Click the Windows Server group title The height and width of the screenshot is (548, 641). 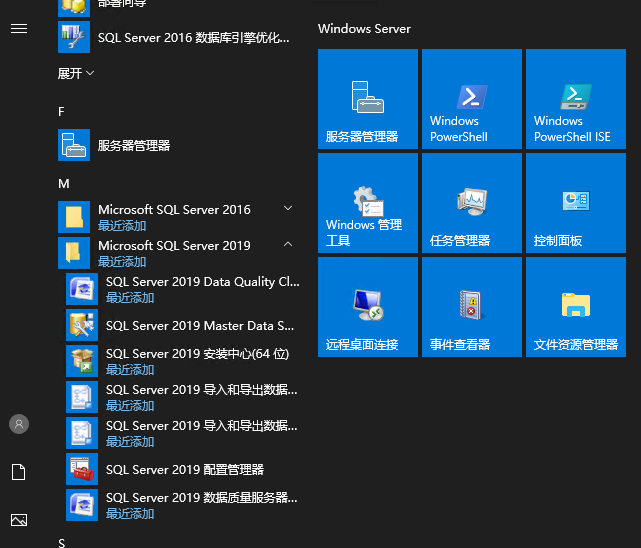pos(364,29)
